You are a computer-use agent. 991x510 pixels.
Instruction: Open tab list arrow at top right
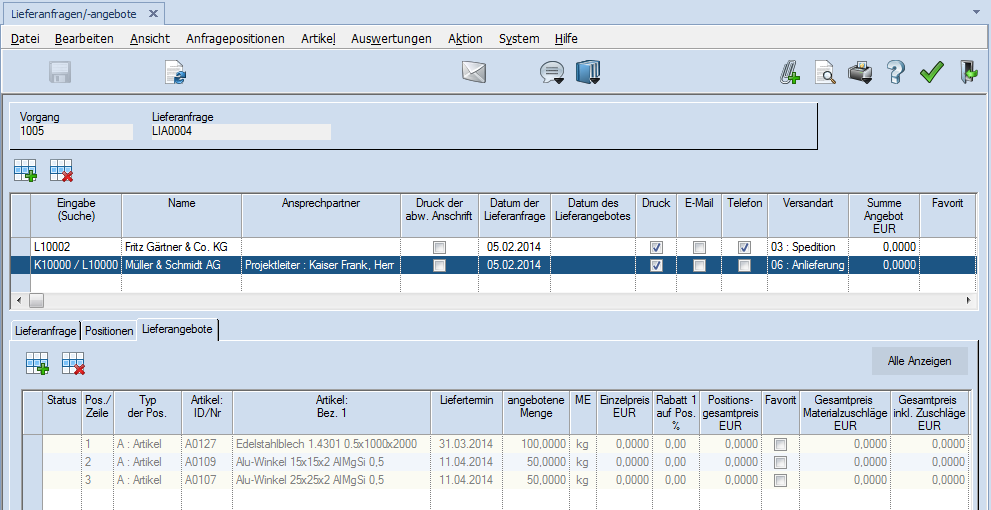point(977,14)
